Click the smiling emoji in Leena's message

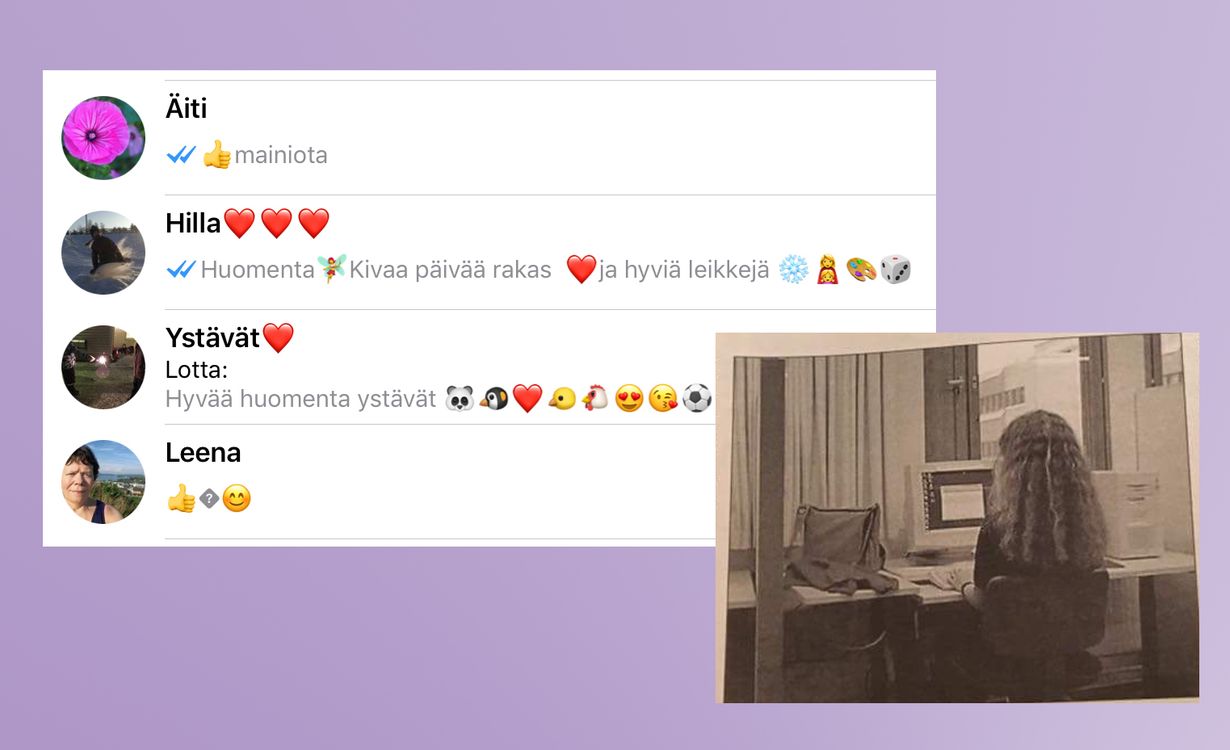click(237, 498)
